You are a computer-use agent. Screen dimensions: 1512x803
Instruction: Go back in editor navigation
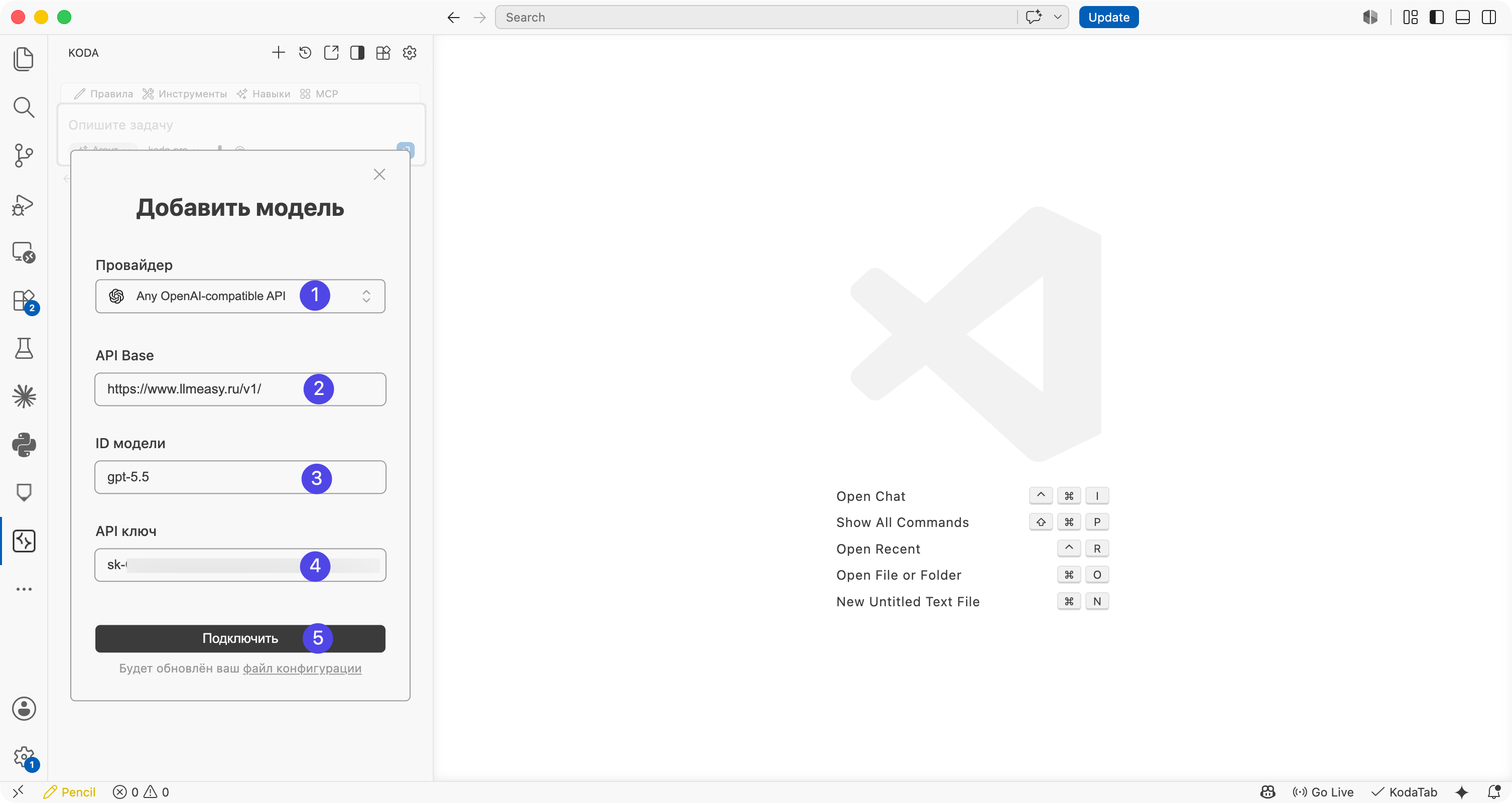(453, 18)
